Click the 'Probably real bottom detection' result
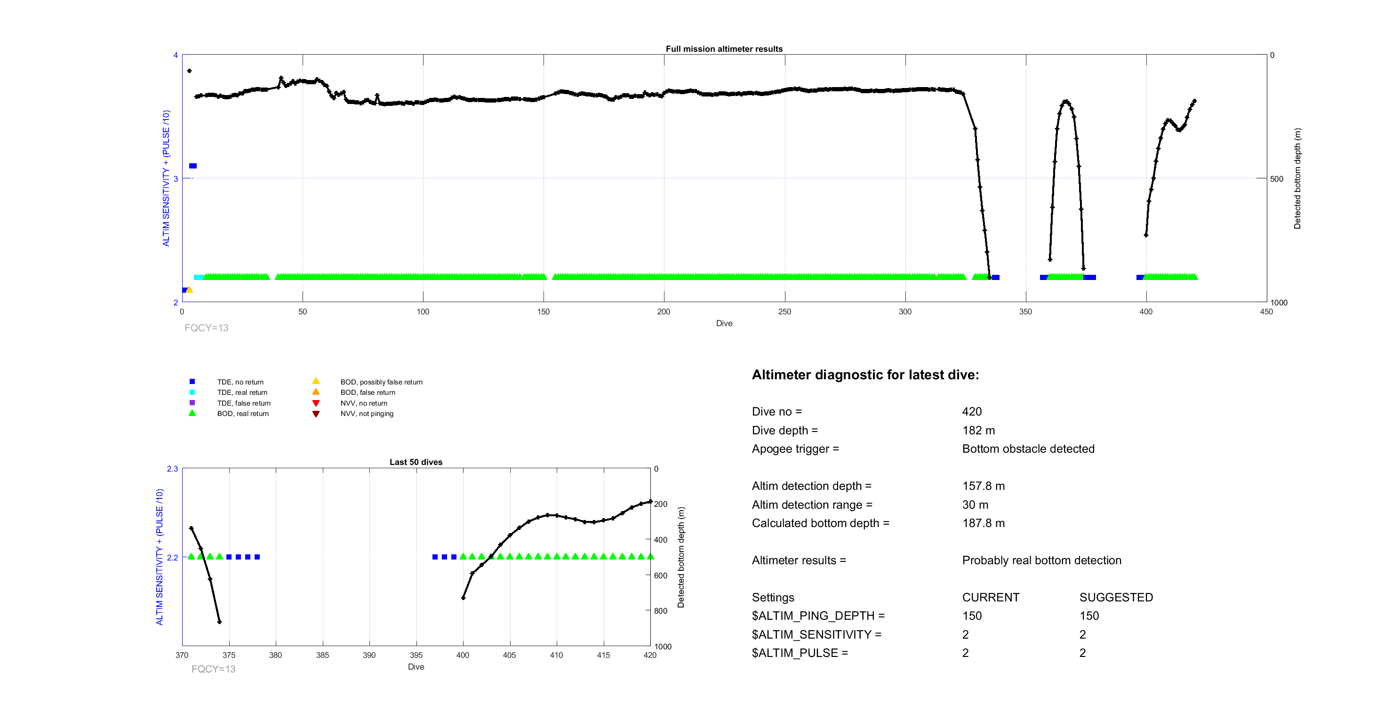Screen dimensions: 1400x726 [1041, 561]
